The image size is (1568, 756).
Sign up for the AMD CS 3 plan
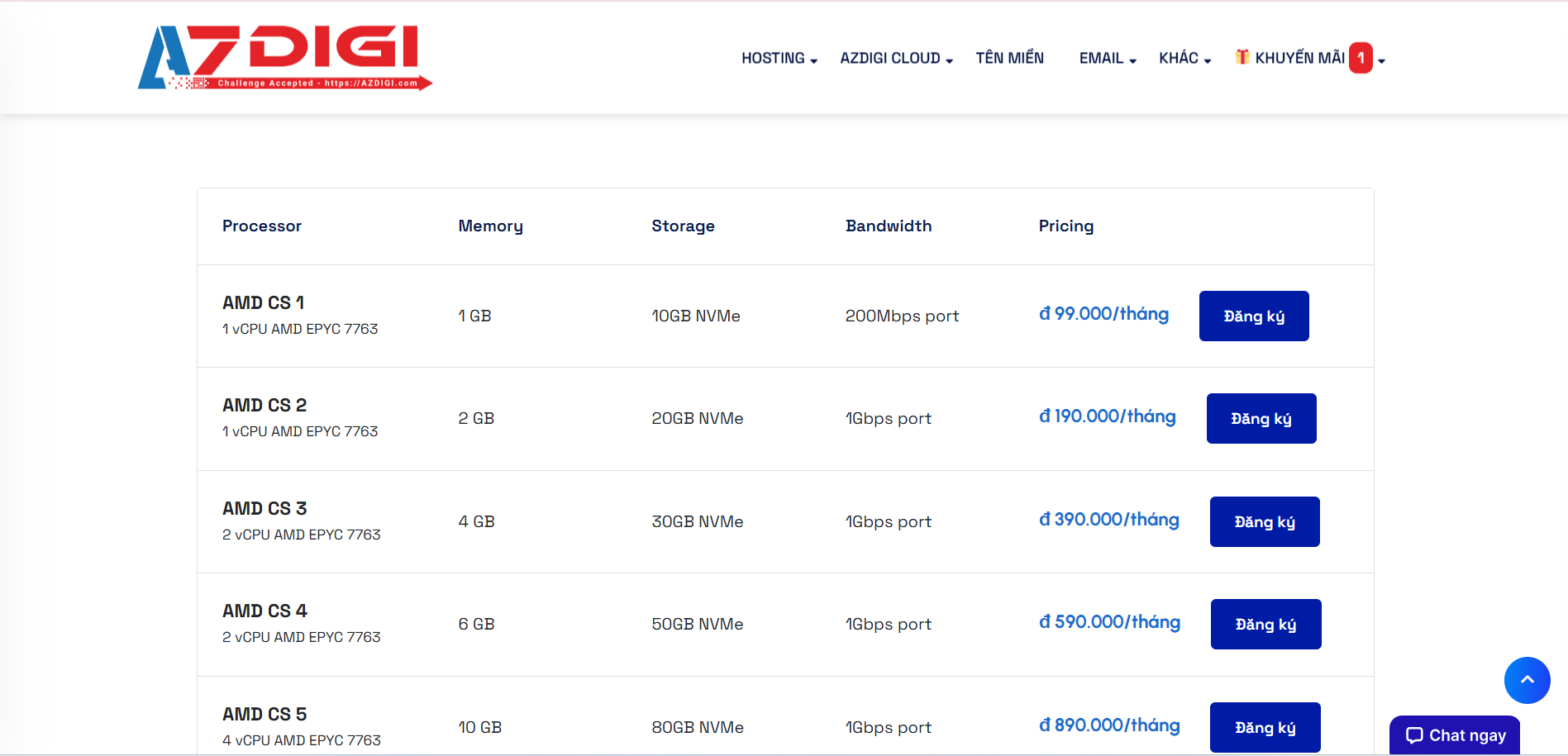(1264, 522)
